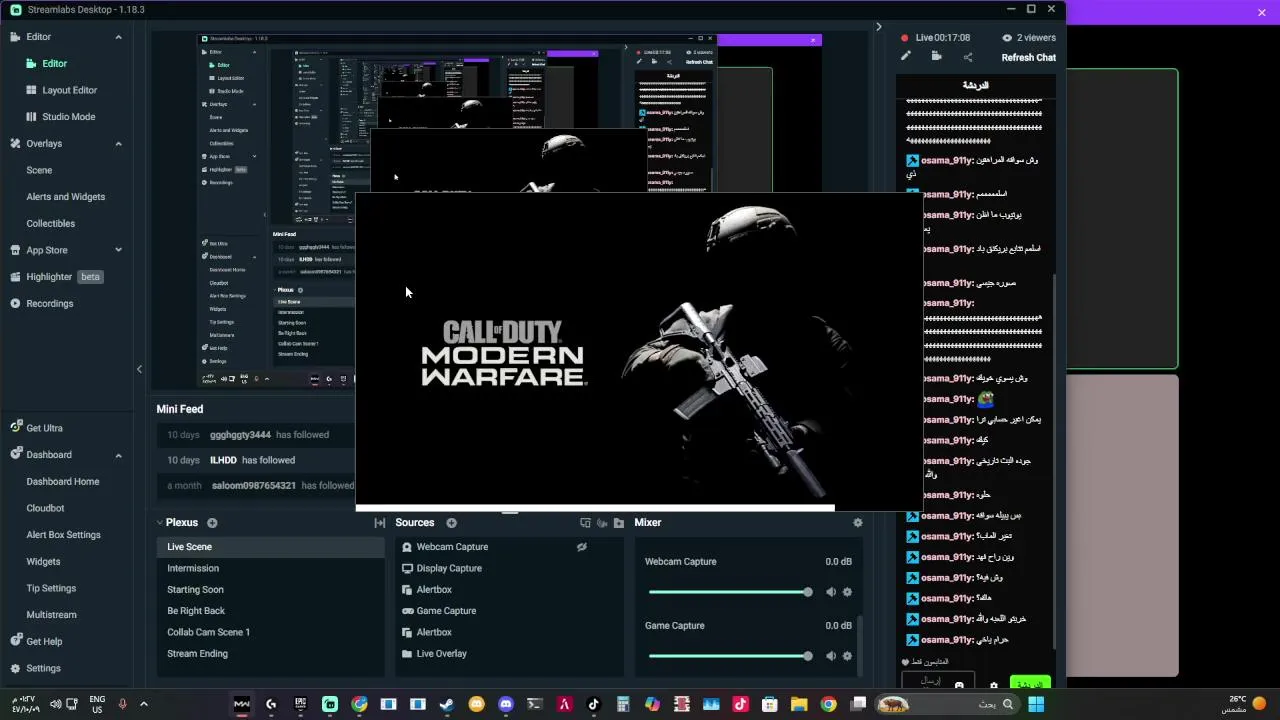Image resolution: width=1280 pixels, height=720 pixels.
Task: Open the Mixer settings gear
Action: (x=857, y=523)
